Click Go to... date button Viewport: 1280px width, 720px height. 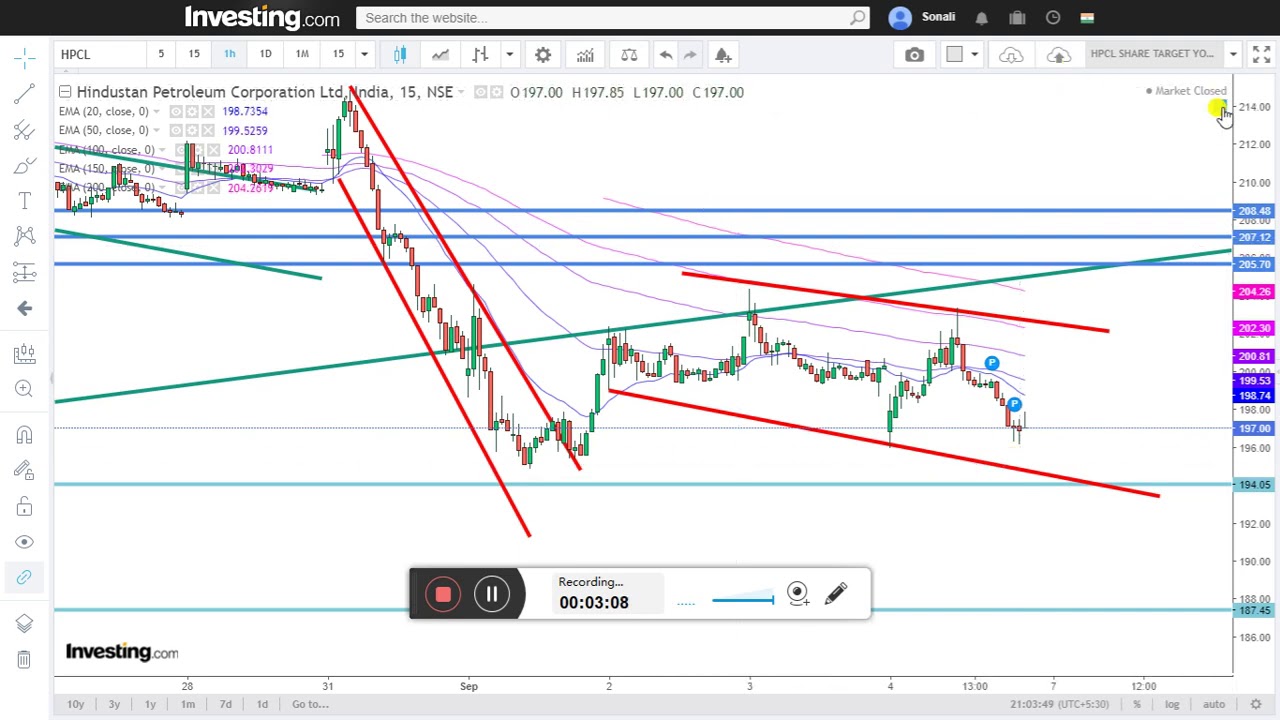310,704
